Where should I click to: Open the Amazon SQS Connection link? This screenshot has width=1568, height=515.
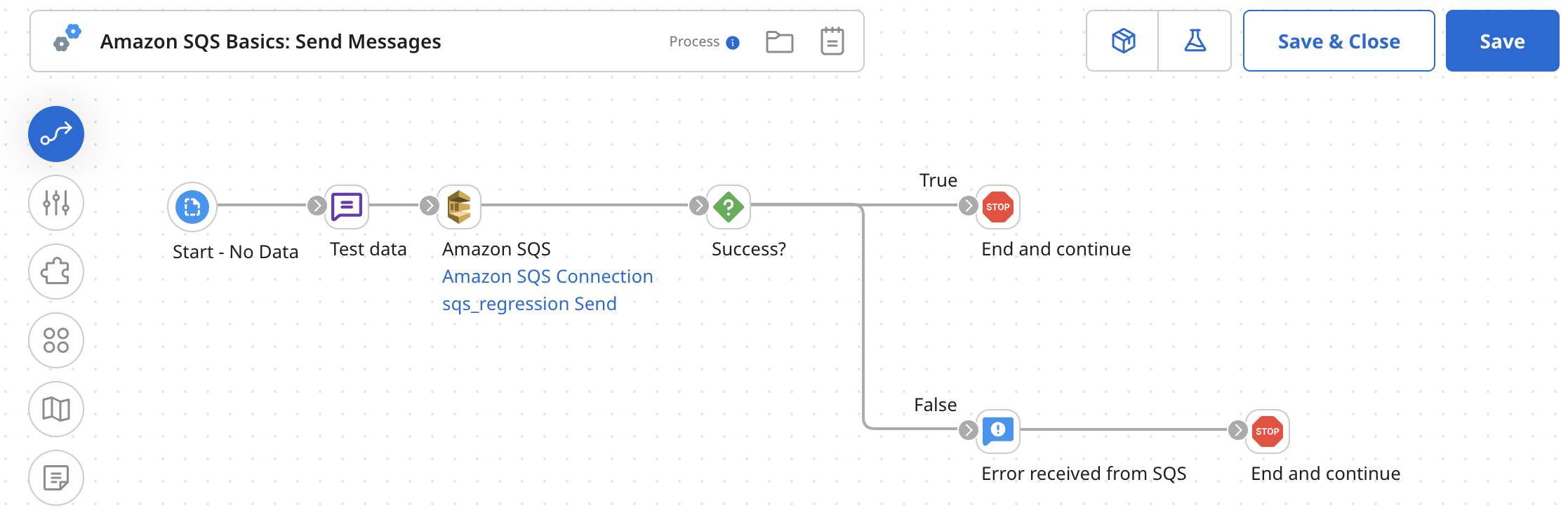(x=547, y=276)
